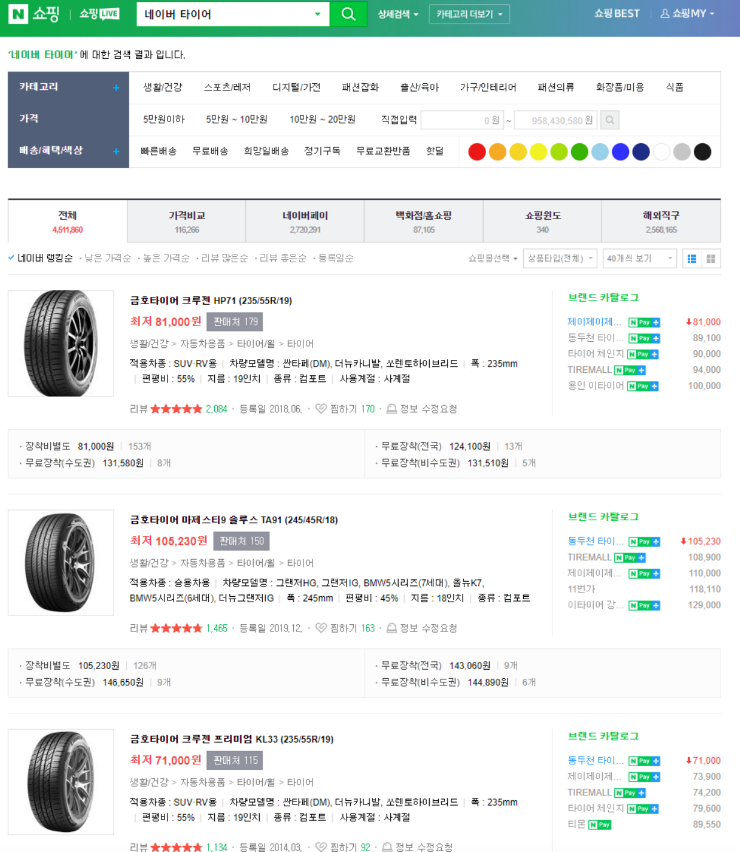
Task: Open 쇼핑몰선택 dropdown
Action: point(493,259)
